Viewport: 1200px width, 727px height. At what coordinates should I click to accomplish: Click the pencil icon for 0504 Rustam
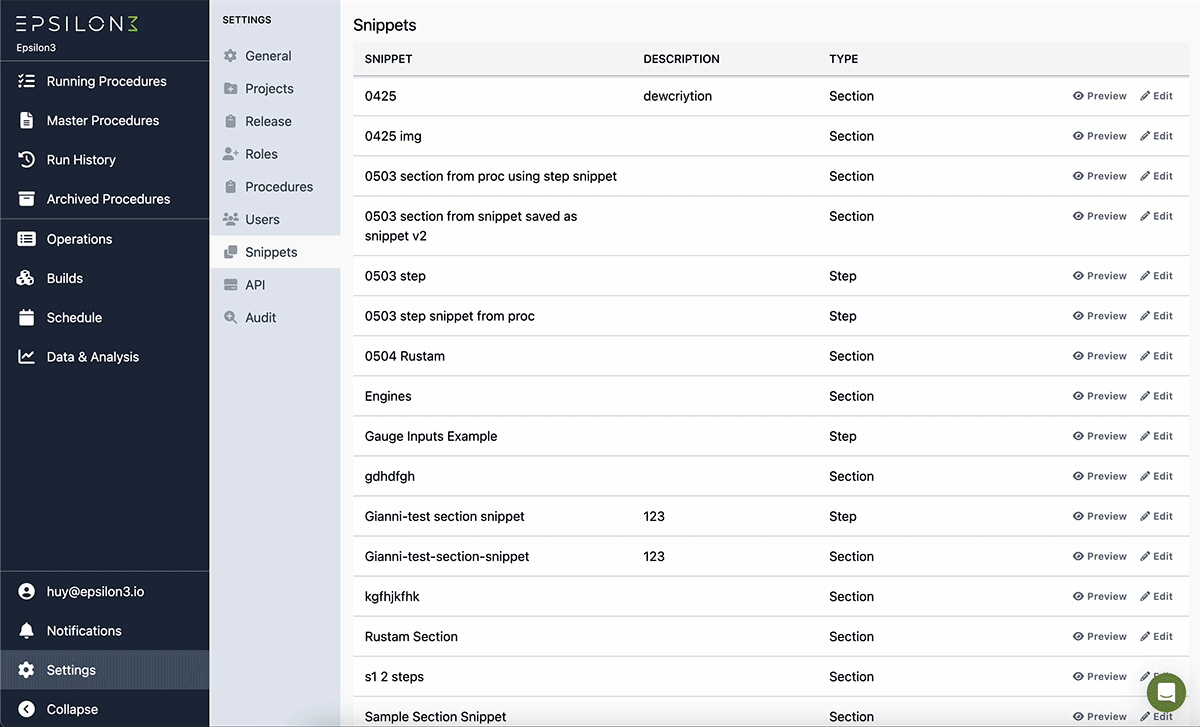pos(1145,356)
